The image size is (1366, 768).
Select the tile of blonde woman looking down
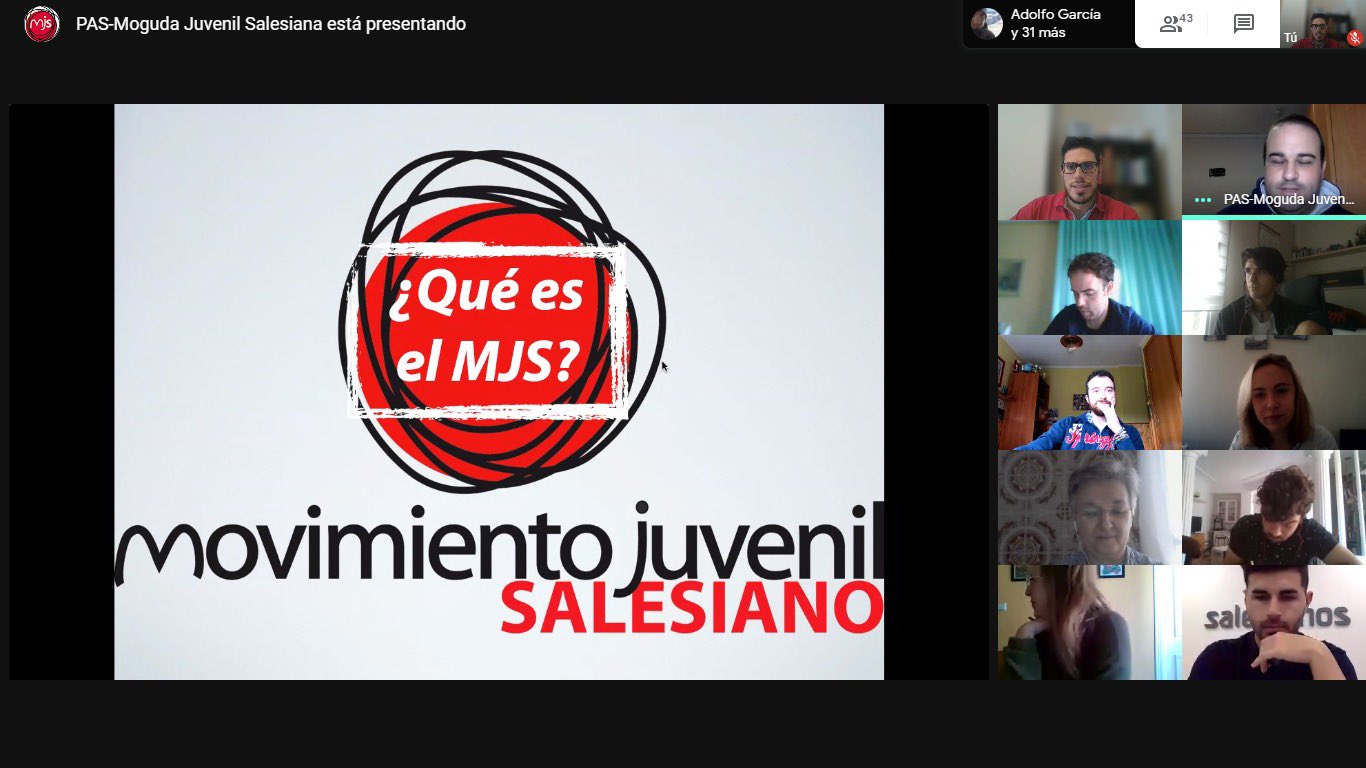click(x=1273, y=392)
